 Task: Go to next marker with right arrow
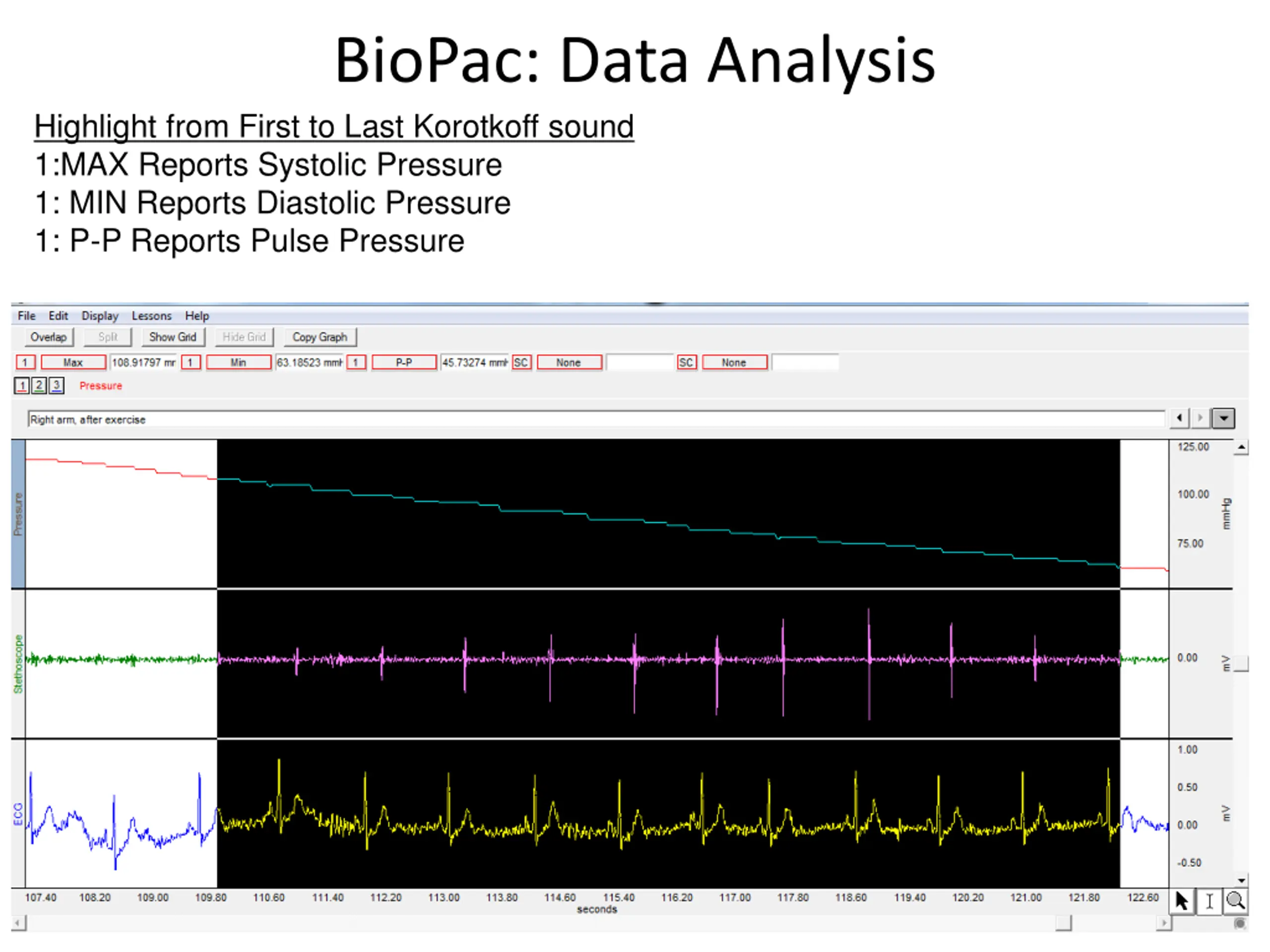click(x=1200, y=418)
